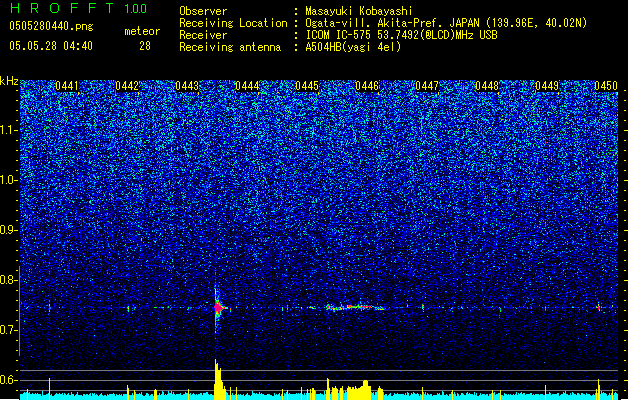Click the bright red meteor echo burst
This screenshot has width=629, height=400.
[x=218, y=308]
